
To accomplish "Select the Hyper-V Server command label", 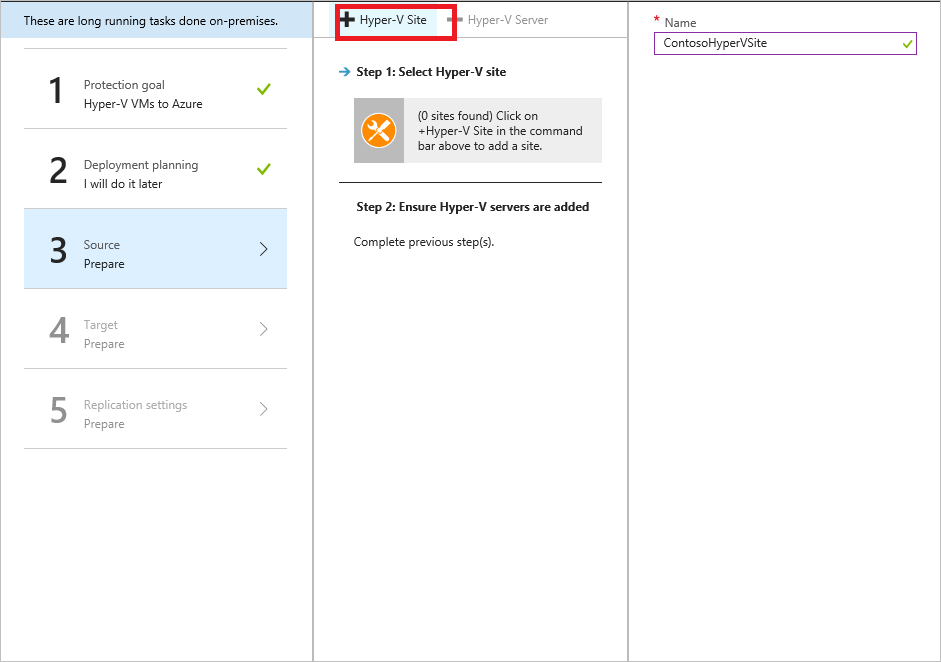I will coord(507,20).
